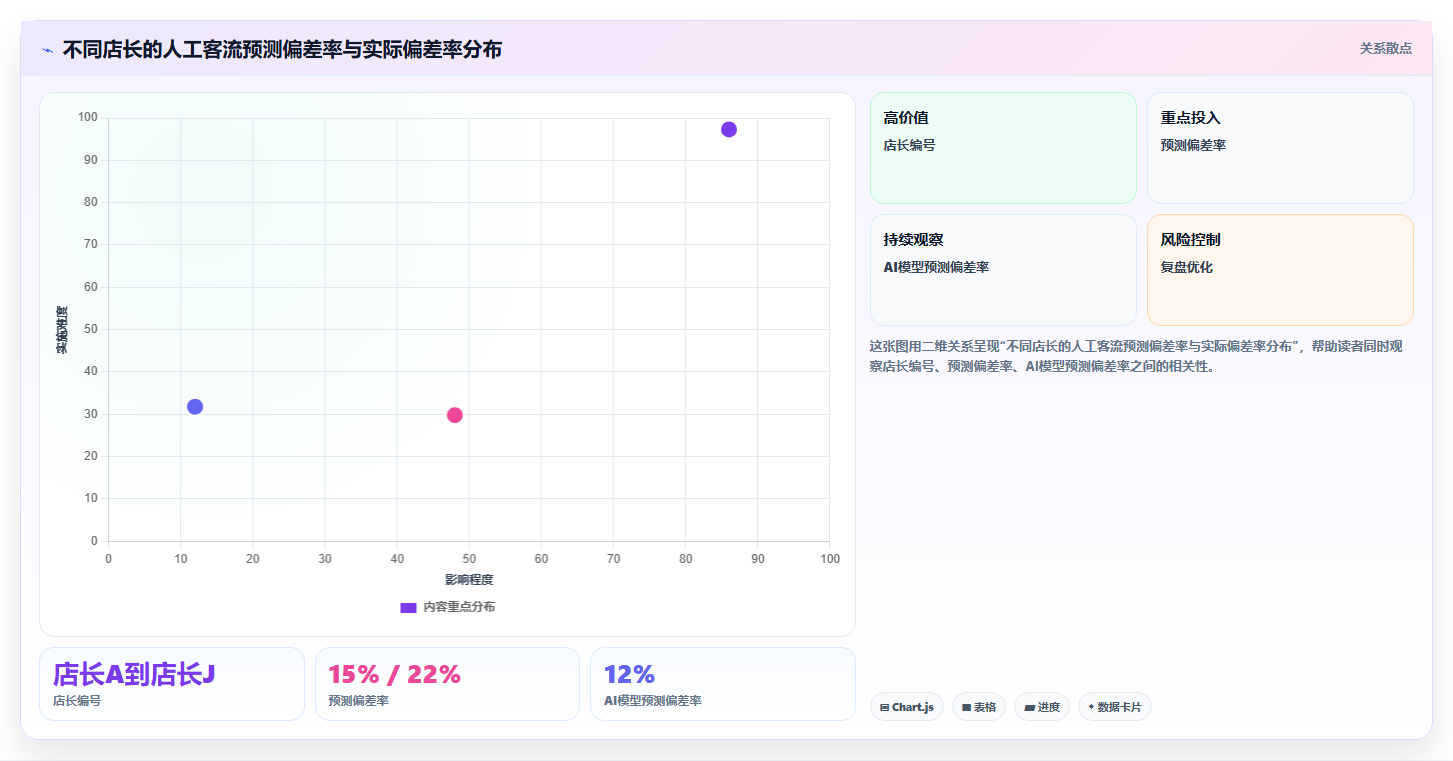Click the purple scatter point near the top right
Screen dimensions: 1453x761
point(729,129)
